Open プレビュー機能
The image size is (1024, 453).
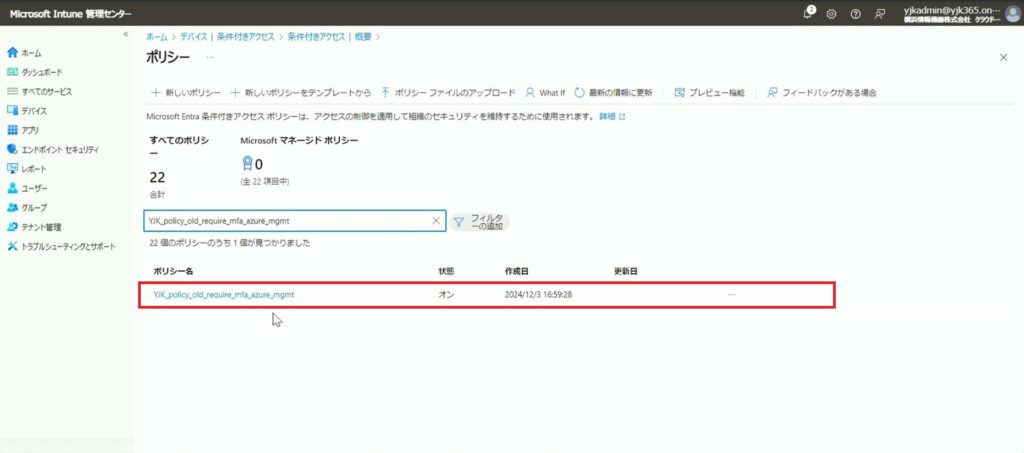[x=709, y=93]
